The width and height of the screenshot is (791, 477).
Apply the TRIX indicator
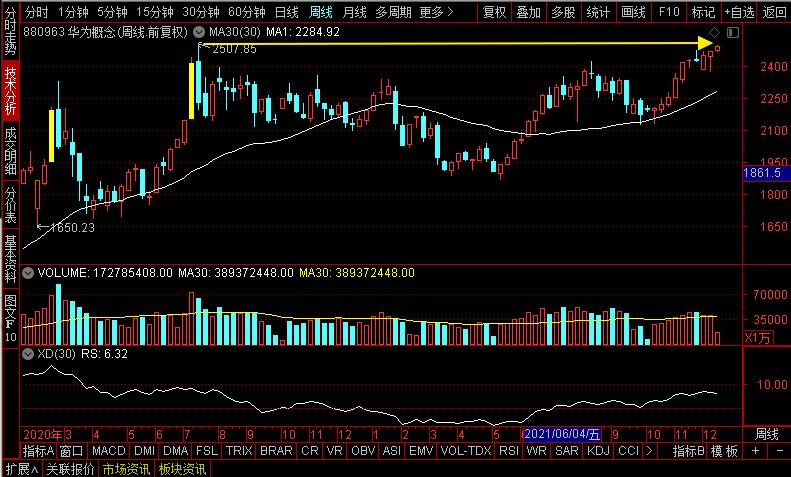(239, 451)
